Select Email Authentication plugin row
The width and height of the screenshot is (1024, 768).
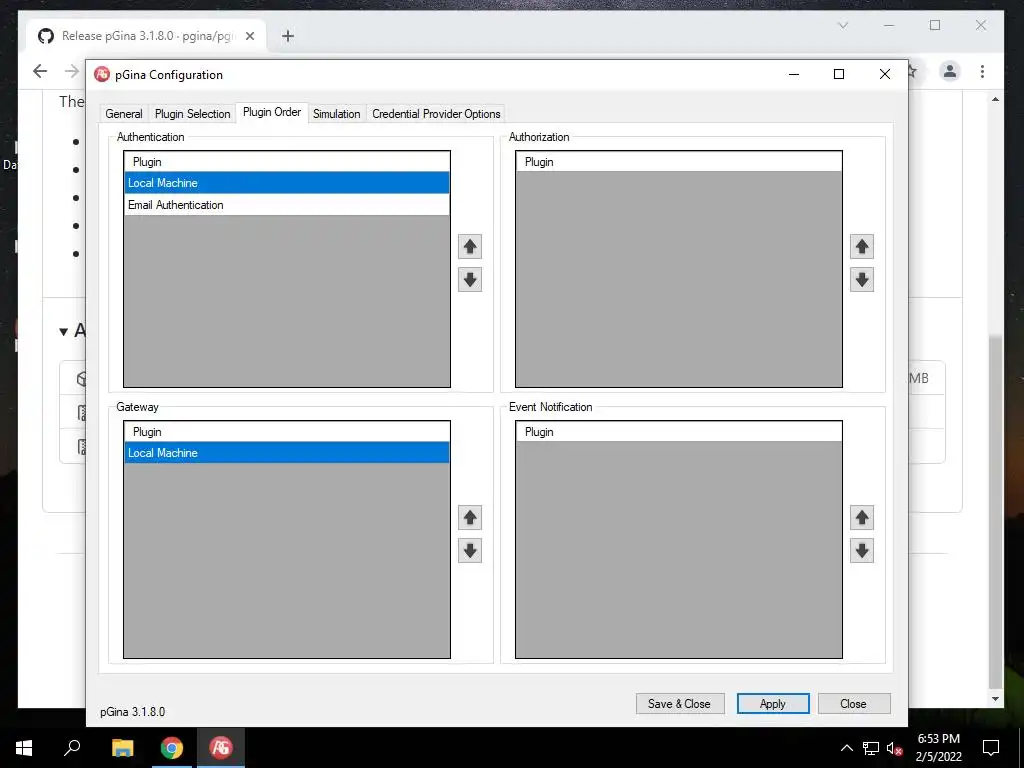(287, 205)
